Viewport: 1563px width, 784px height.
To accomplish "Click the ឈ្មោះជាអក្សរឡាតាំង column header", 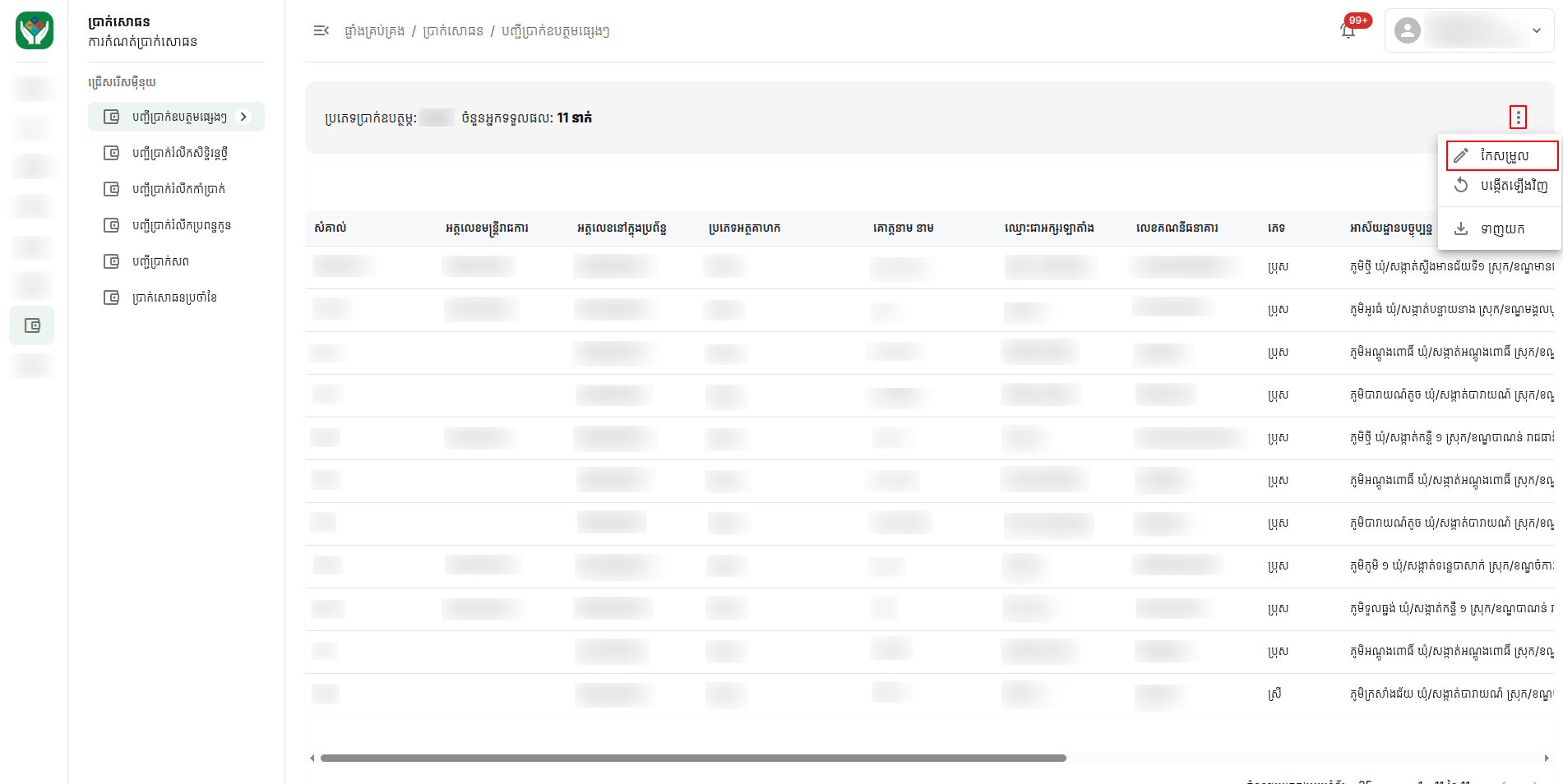I will 1049,228.
